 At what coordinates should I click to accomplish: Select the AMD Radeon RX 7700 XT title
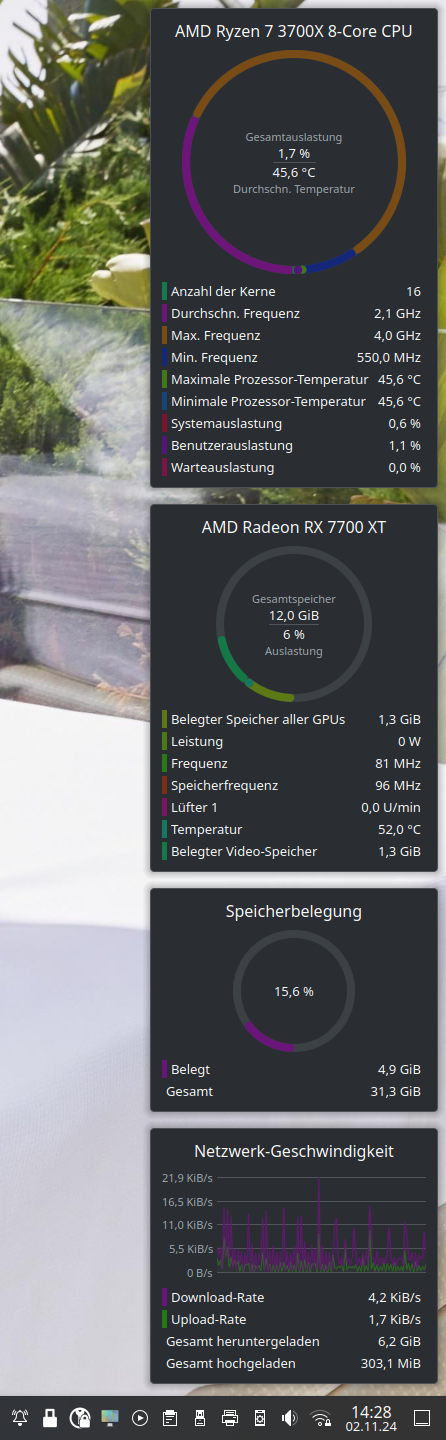pyautogui.click(x=294, y=526)
